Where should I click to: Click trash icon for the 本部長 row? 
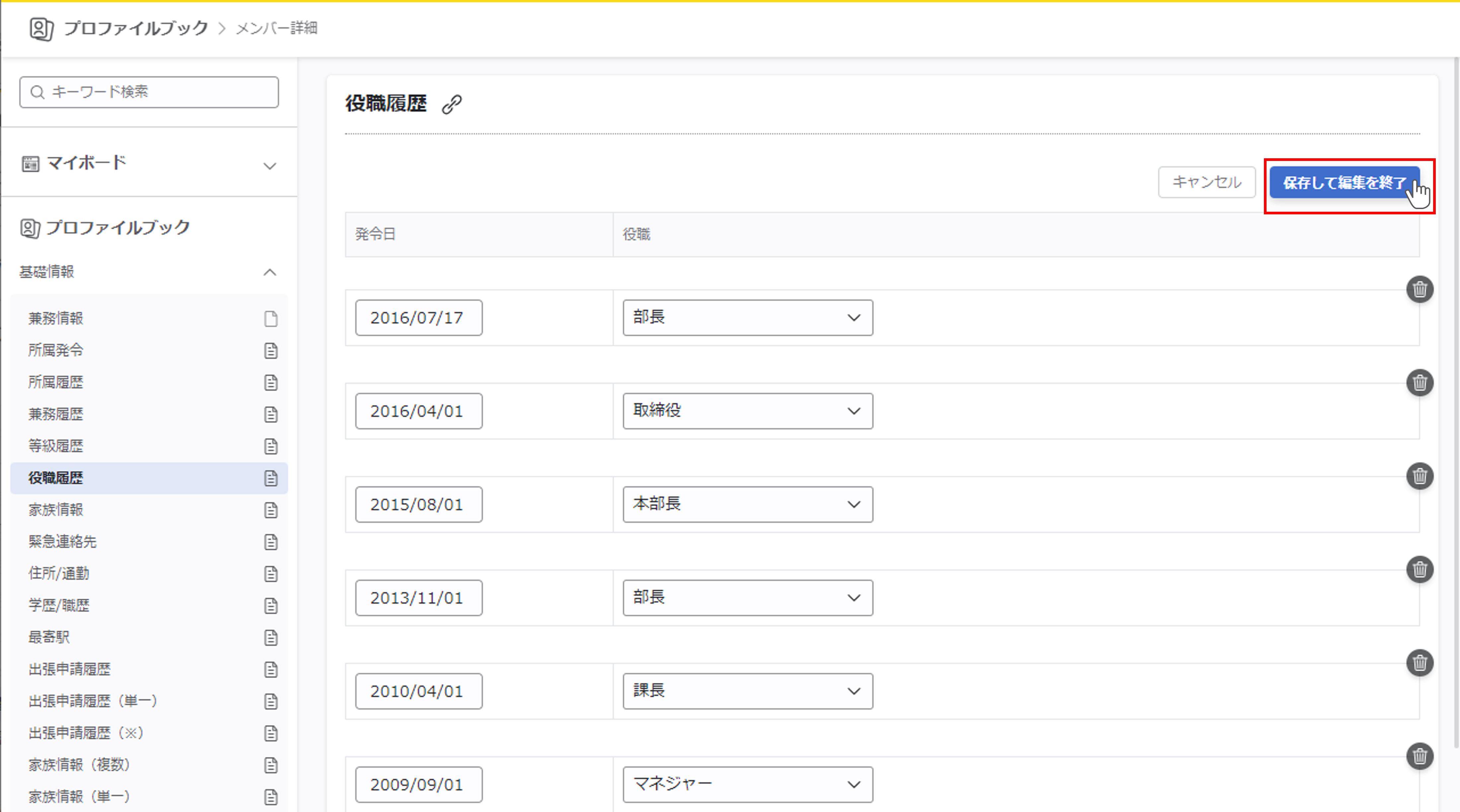(x=1419, y=476)
